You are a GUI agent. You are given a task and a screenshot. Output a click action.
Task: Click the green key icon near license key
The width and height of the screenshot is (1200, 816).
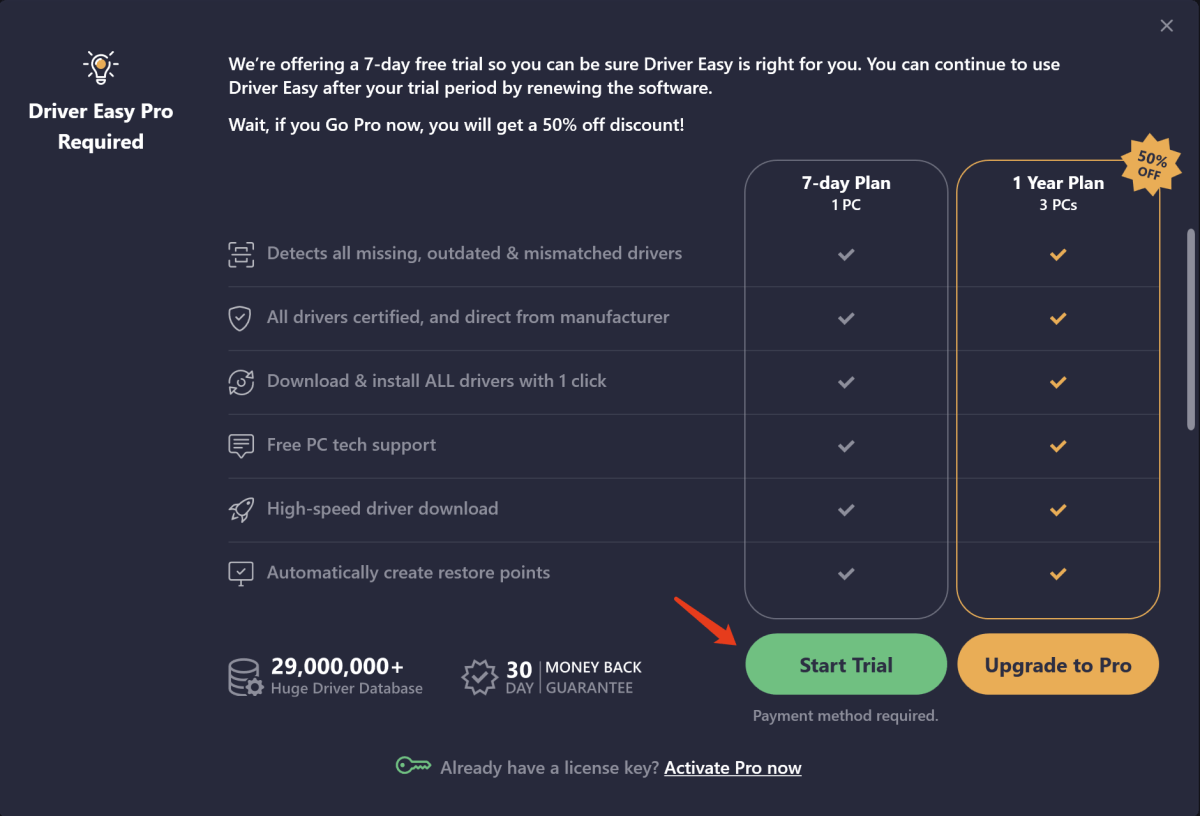413,767
